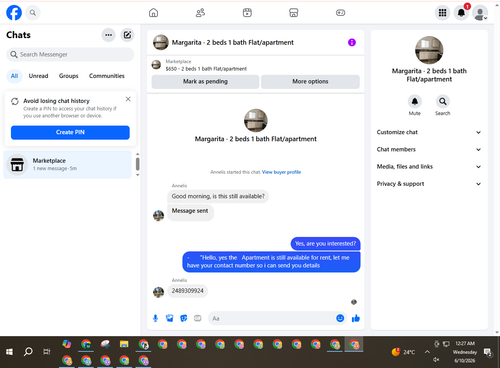
Task: Open the Marketplace chat in the list
Action: 68,164
